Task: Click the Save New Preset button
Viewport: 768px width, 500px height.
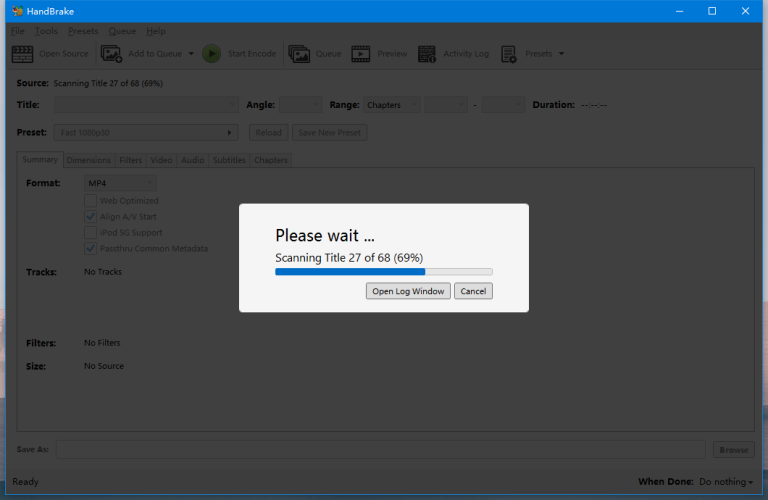Action: coord(329,133)
